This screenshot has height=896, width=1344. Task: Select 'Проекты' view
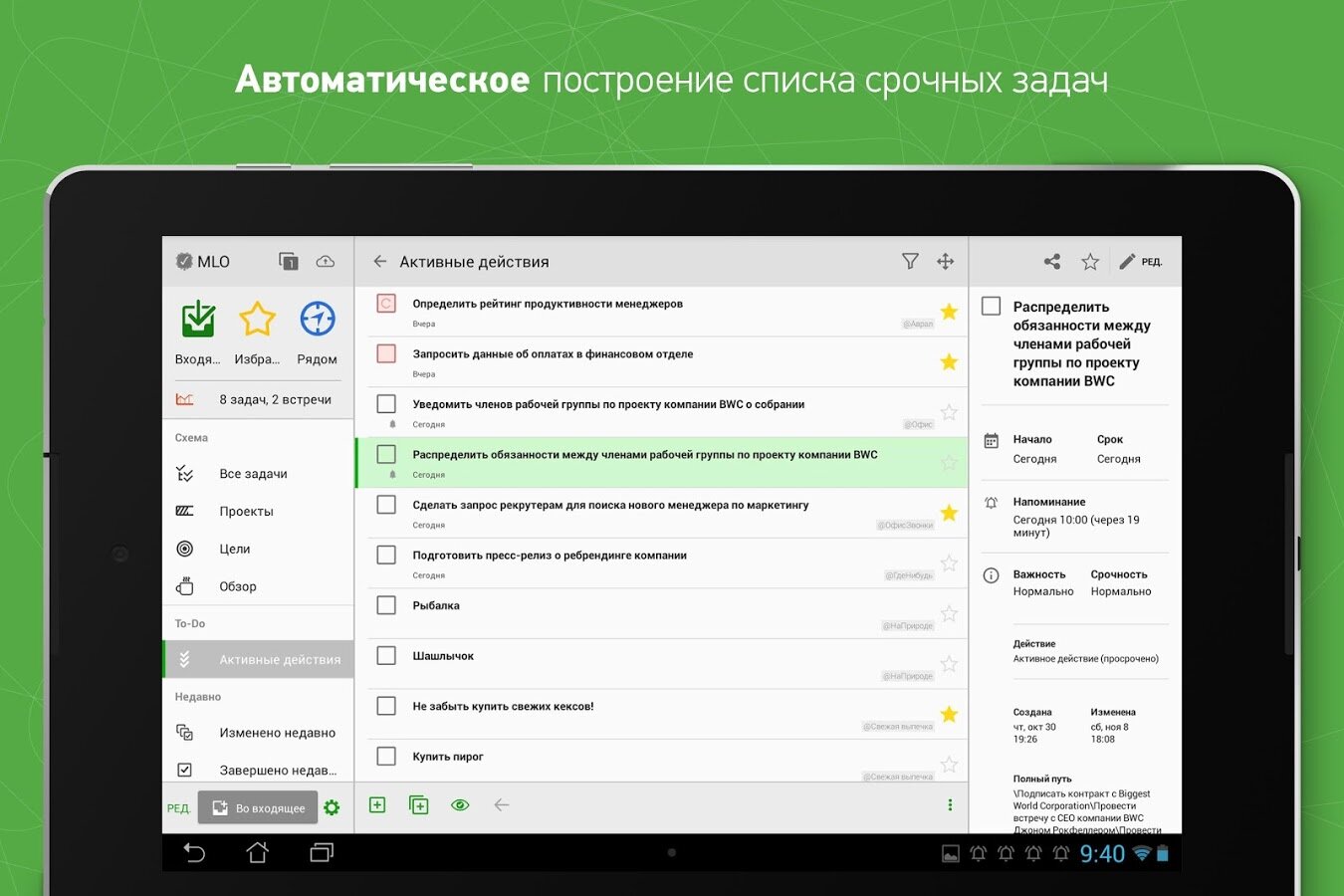[258, 512]
